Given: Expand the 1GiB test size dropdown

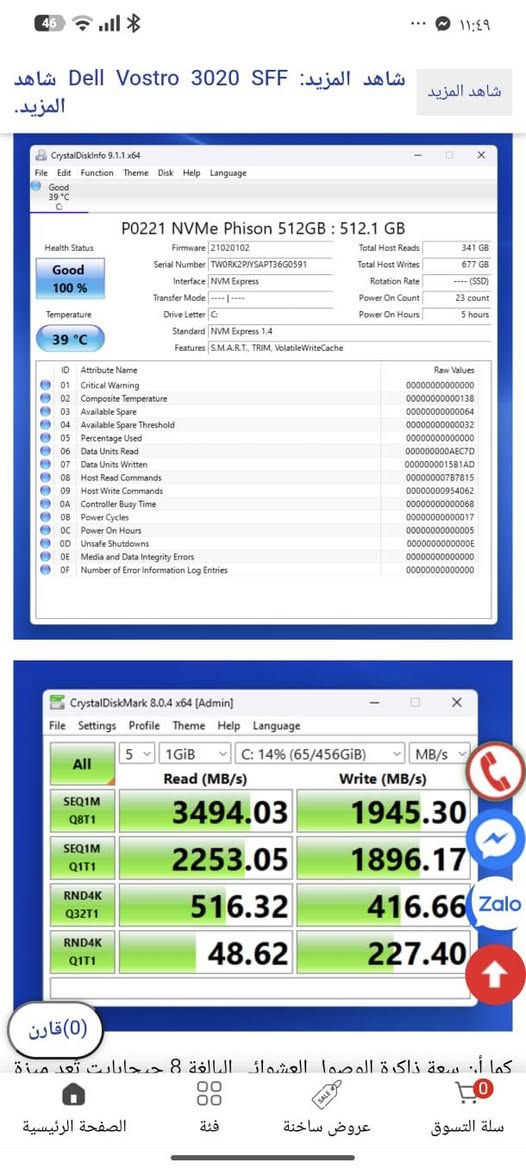Looking at the screenshot, I should click(x=194, y=754).
